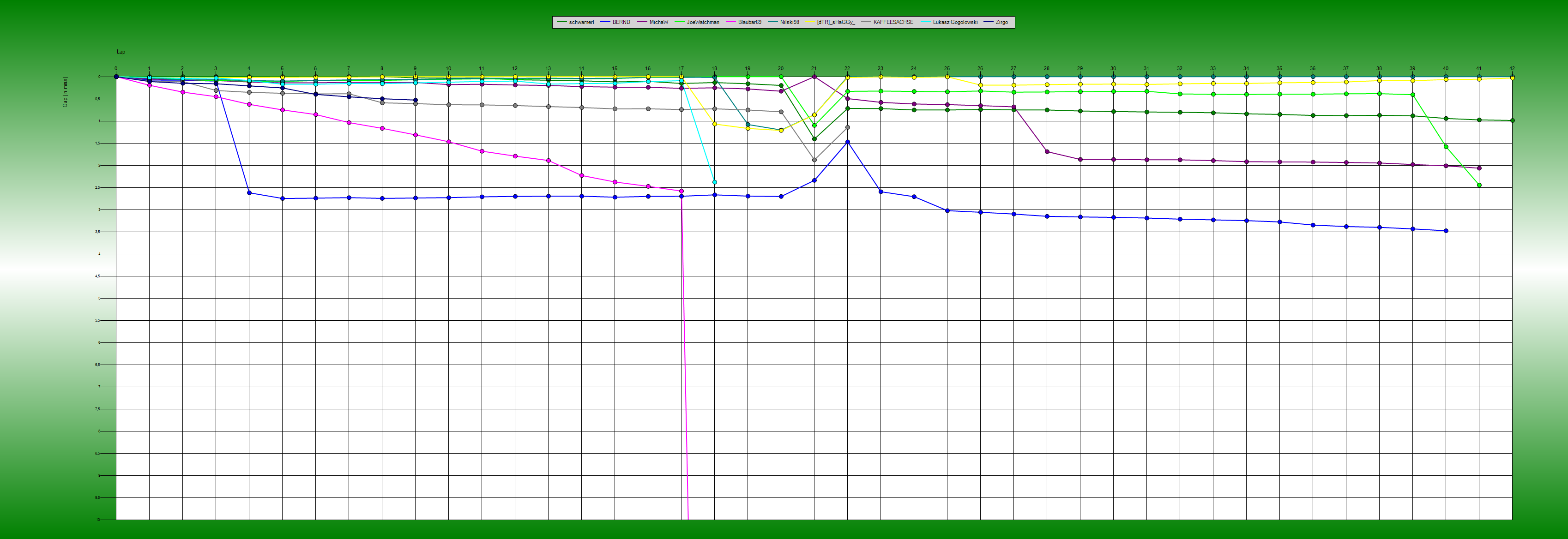The height and width of the screenshot is (539, 1568).
Task: Click Lukasz Gogolowski's cyan point at lap 18
Action: coord(715,182)
